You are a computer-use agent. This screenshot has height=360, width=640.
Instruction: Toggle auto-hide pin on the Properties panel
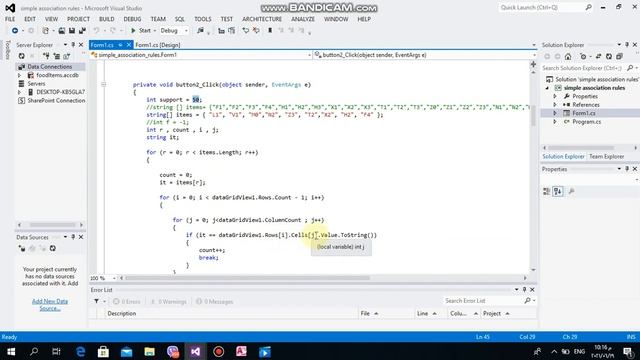(x=627, y=169)
